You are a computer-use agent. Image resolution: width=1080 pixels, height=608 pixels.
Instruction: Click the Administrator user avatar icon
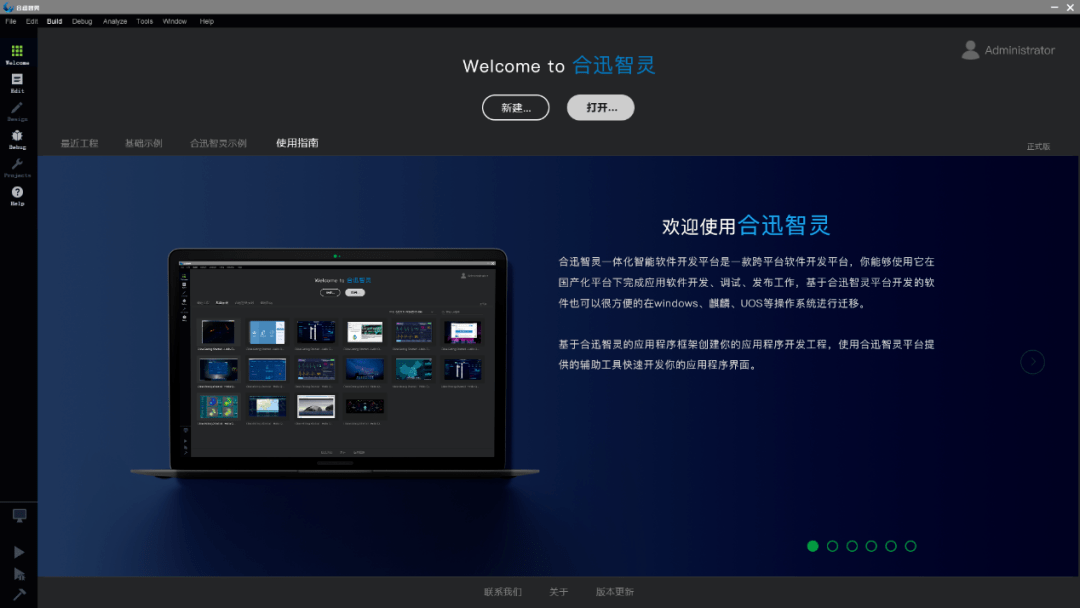point(970,50)
